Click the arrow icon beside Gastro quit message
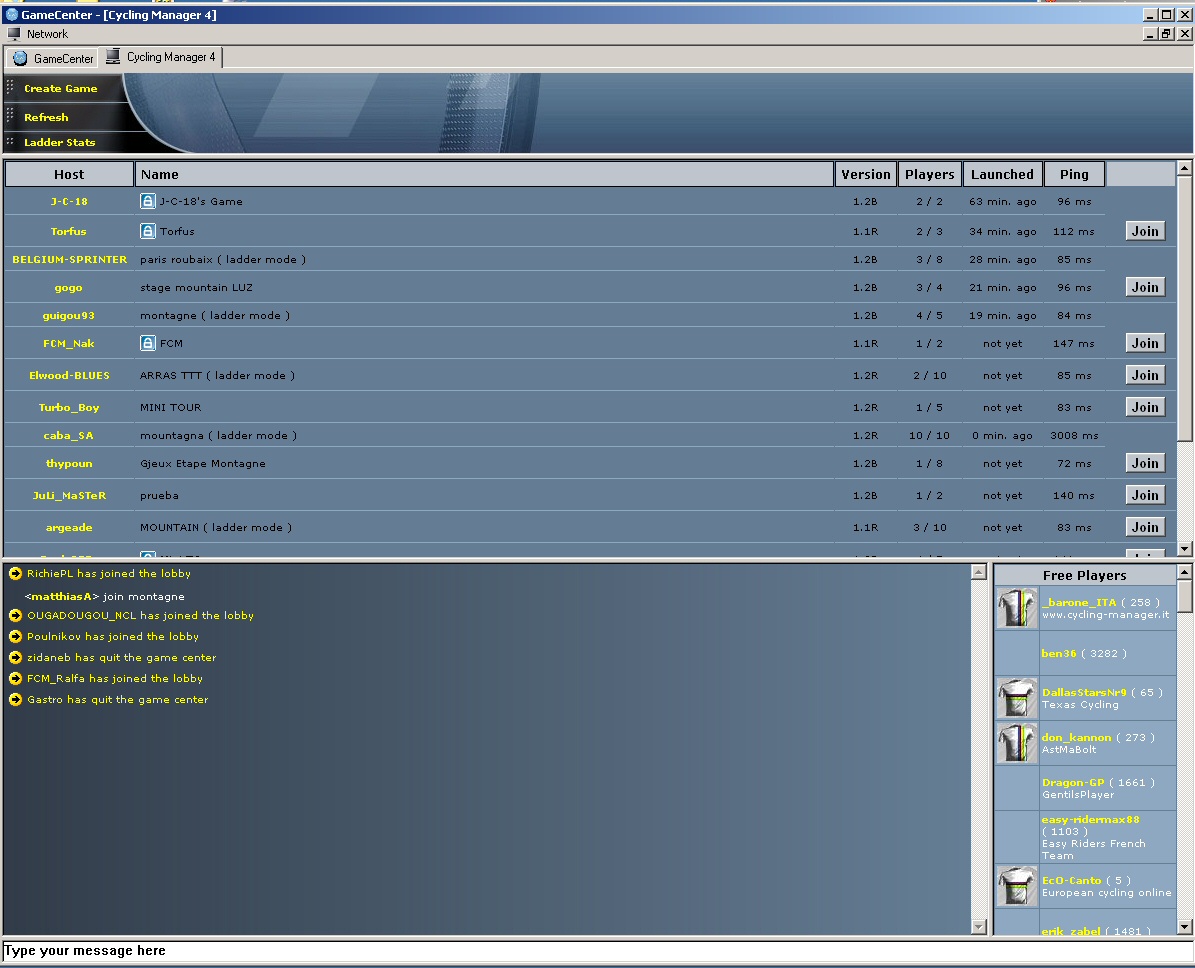The height and width of the screenshot is (968, 1195). point(15,699)
